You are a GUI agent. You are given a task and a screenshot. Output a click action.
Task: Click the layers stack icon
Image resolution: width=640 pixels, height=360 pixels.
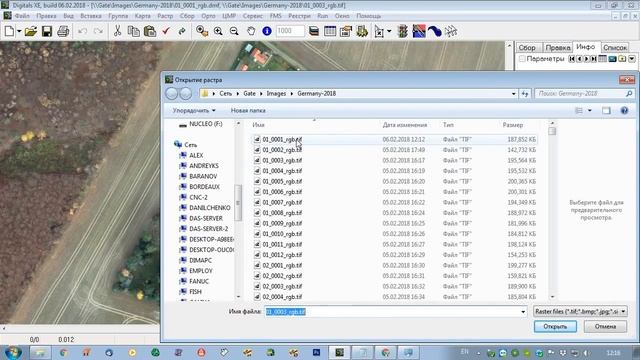click(x=313, y=31)
